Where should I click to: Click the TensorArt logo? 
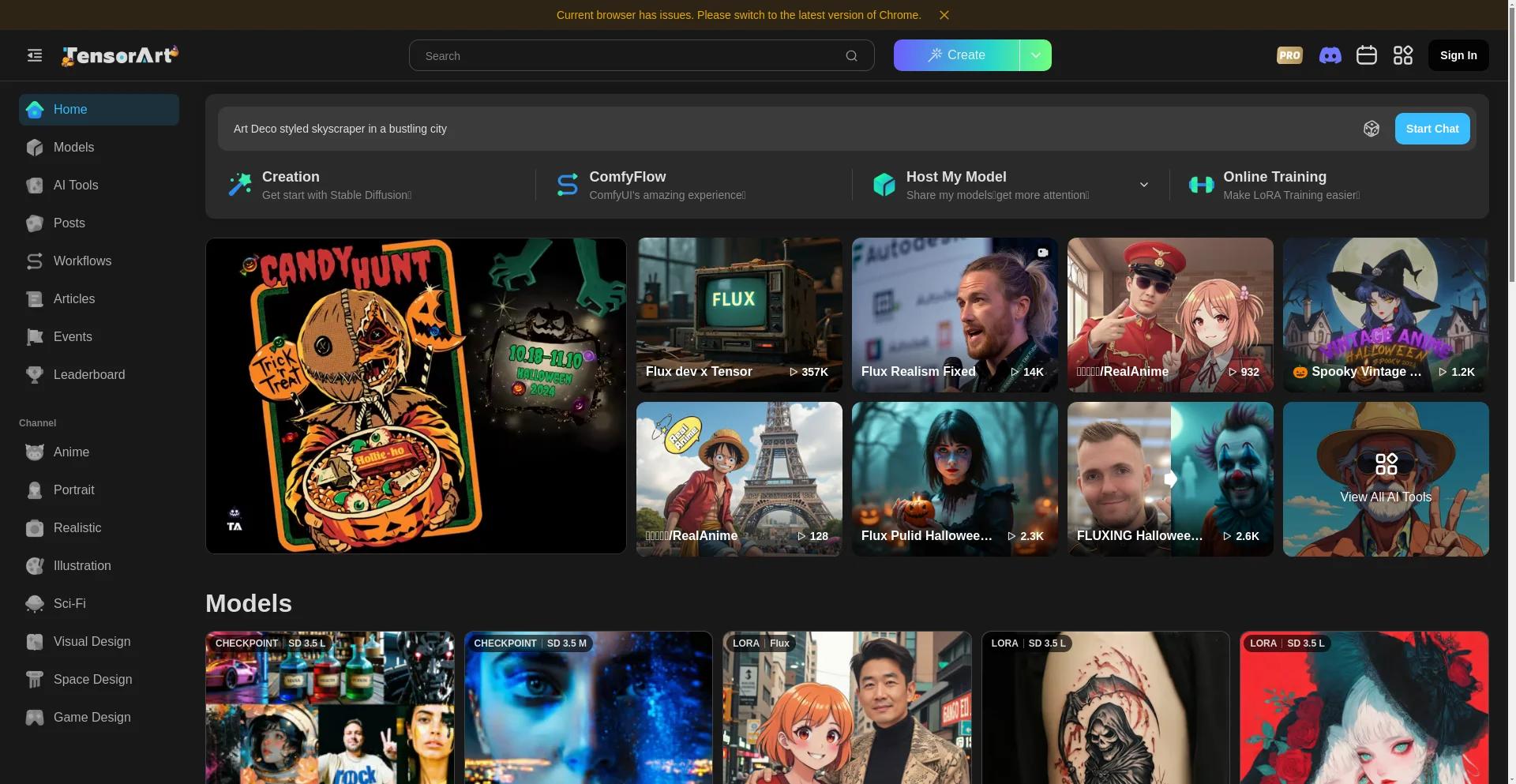120,55
